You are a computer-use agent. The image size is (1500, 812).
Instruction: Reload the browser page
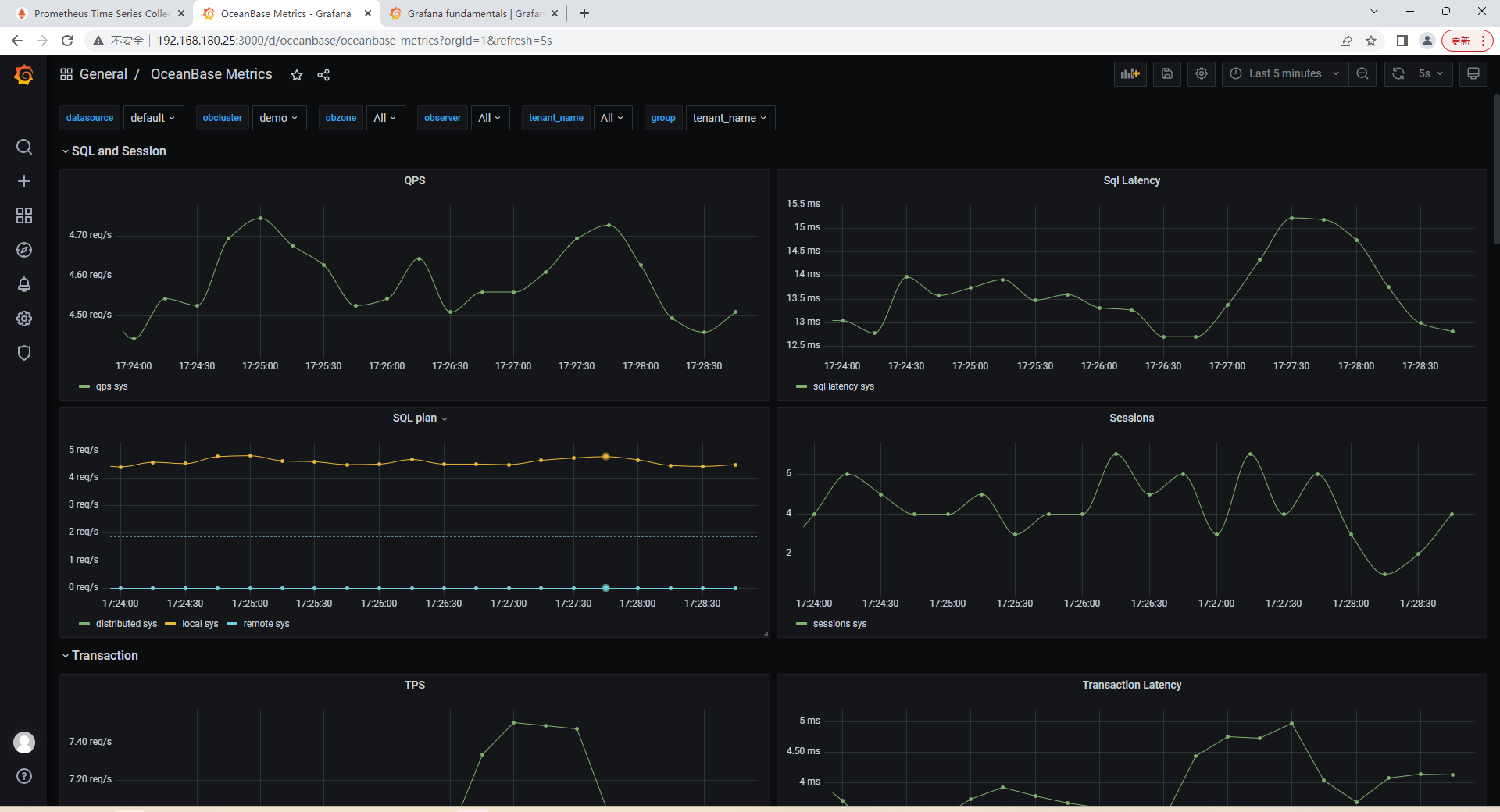pos(67,41)
